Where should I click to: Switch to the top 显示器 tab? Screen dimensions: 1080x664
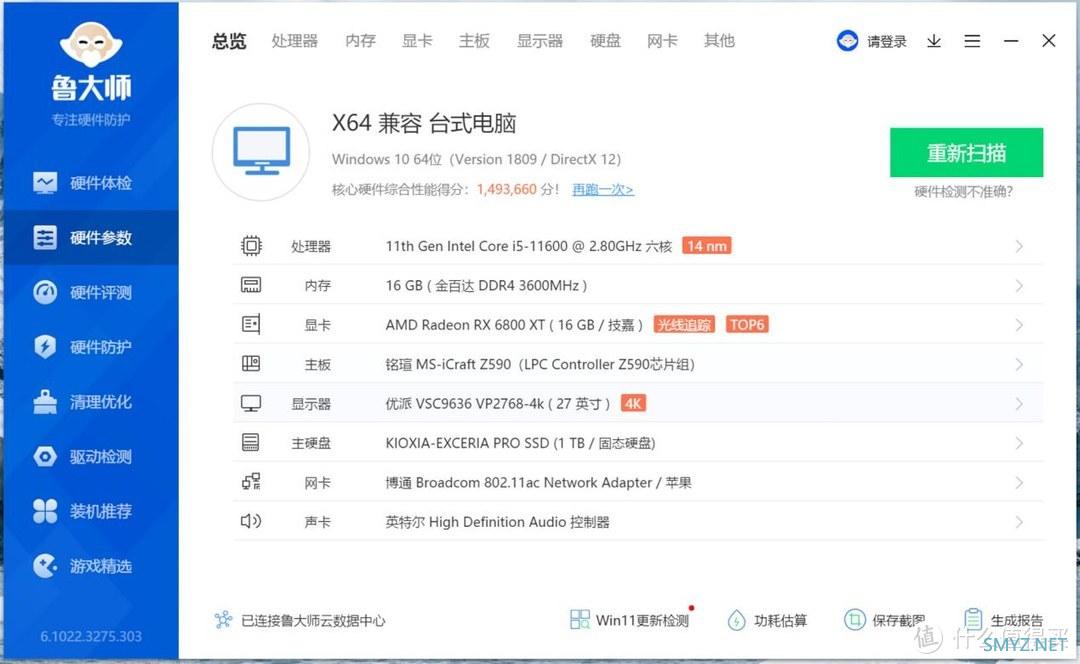point(540,41)
